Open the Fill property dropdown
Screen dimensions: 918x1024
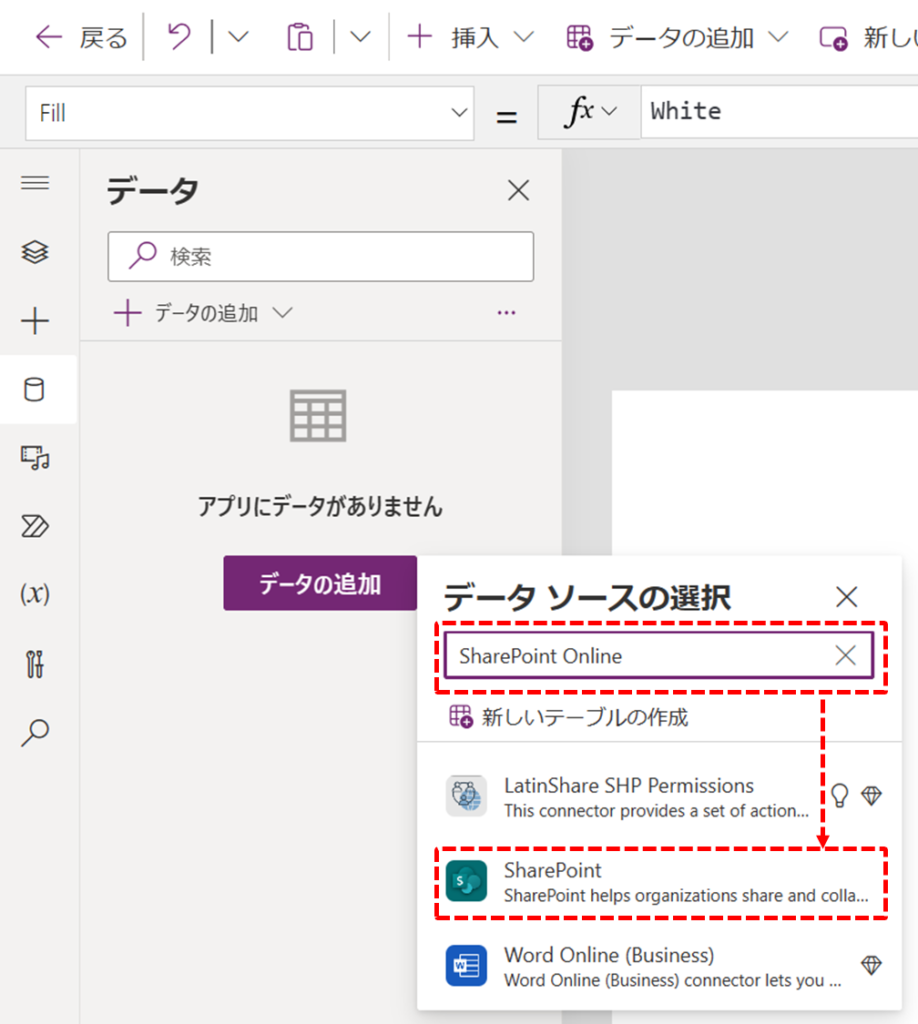click(249, 113)
